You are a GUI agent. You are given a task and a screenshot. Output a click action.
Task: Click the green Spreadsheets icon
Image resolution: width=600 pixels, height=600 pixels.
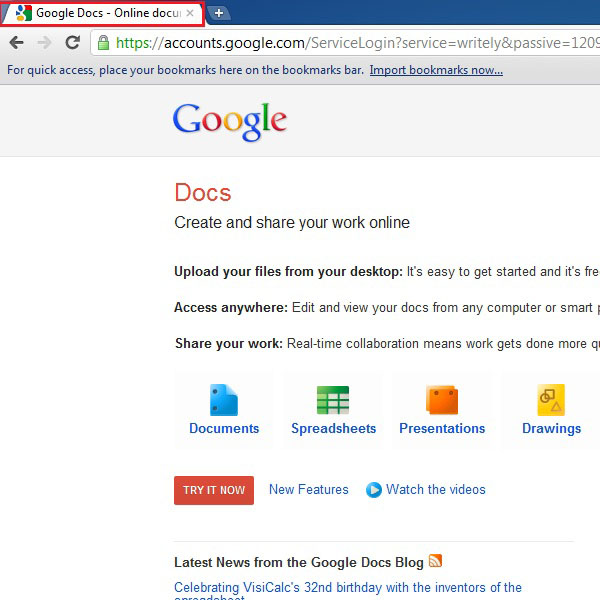tap(333, 400)
